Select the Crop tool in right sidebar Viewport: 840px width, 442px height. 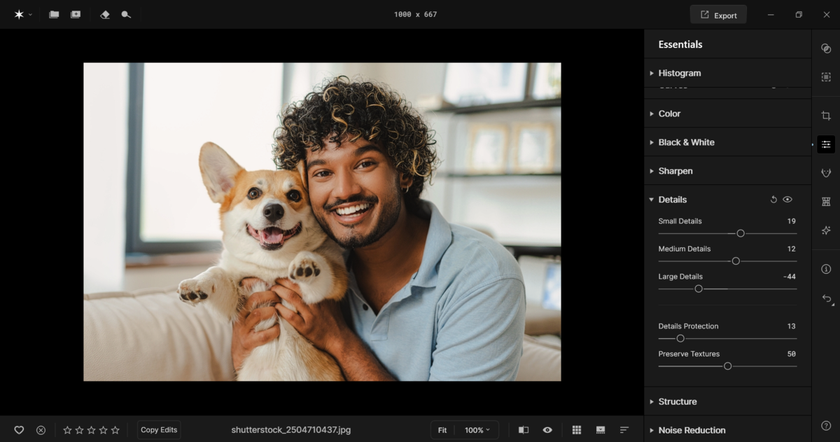tap(826, 116)
